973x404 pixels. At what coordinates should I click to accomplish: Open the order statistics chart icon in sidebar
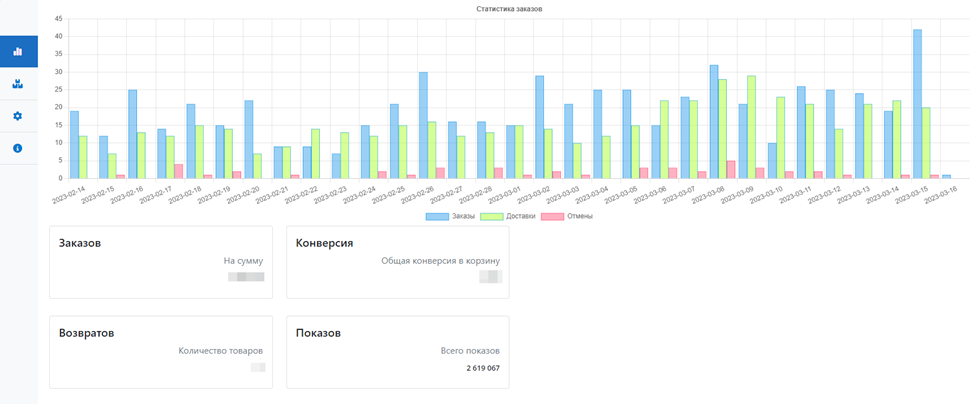coord(18,51)
